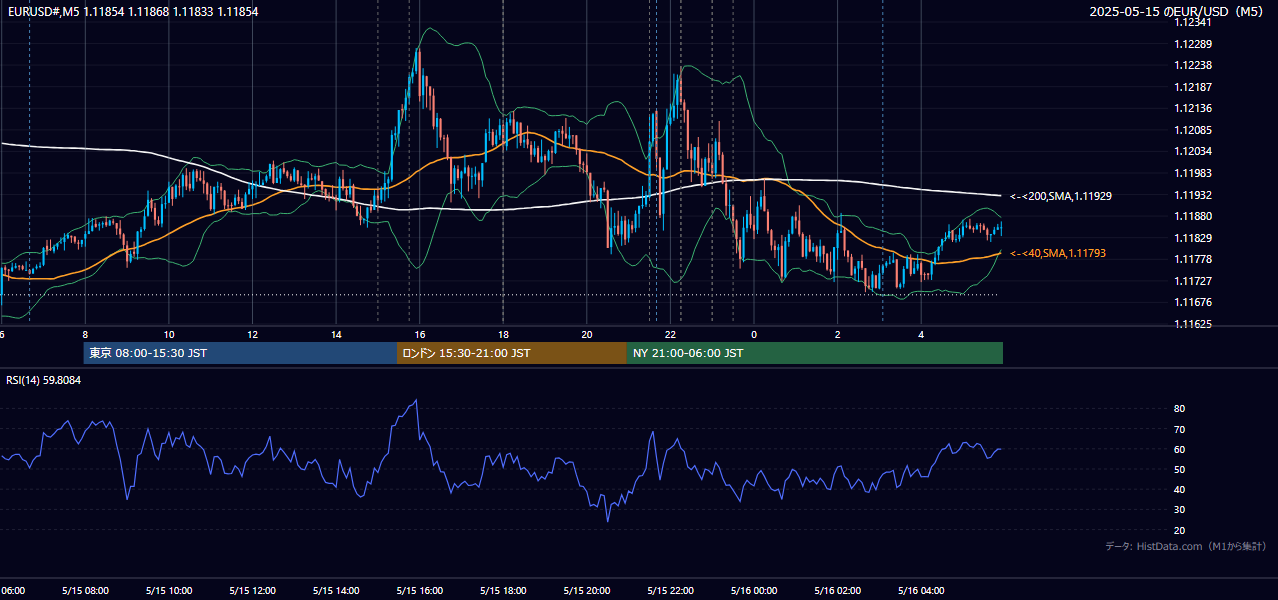
Task: Click the 5/16 02:00 bottom time label
Action: [x=837, y=591]
